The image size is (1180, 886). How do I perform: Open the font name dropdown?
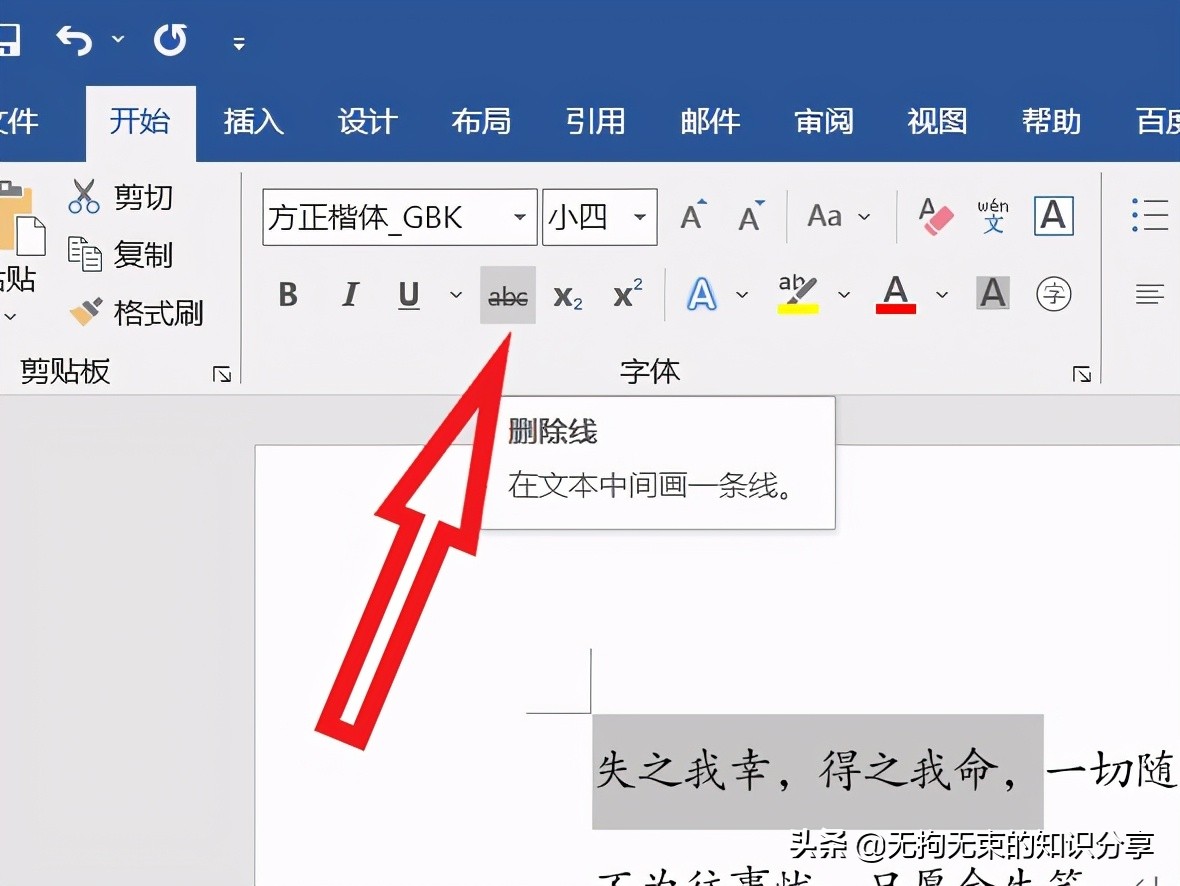click(519, 217)
